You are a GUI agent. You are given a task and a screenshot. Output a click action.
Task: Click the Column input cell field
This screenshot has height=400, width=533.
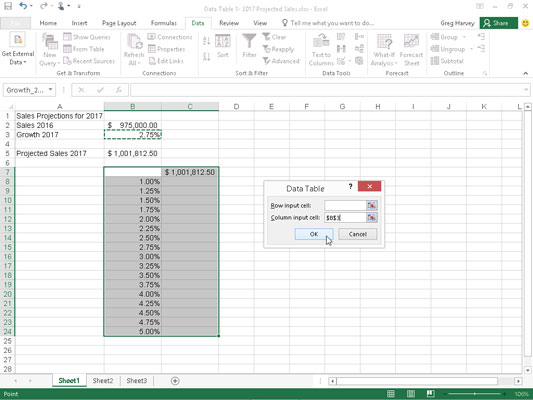click(x=345, y=218)
